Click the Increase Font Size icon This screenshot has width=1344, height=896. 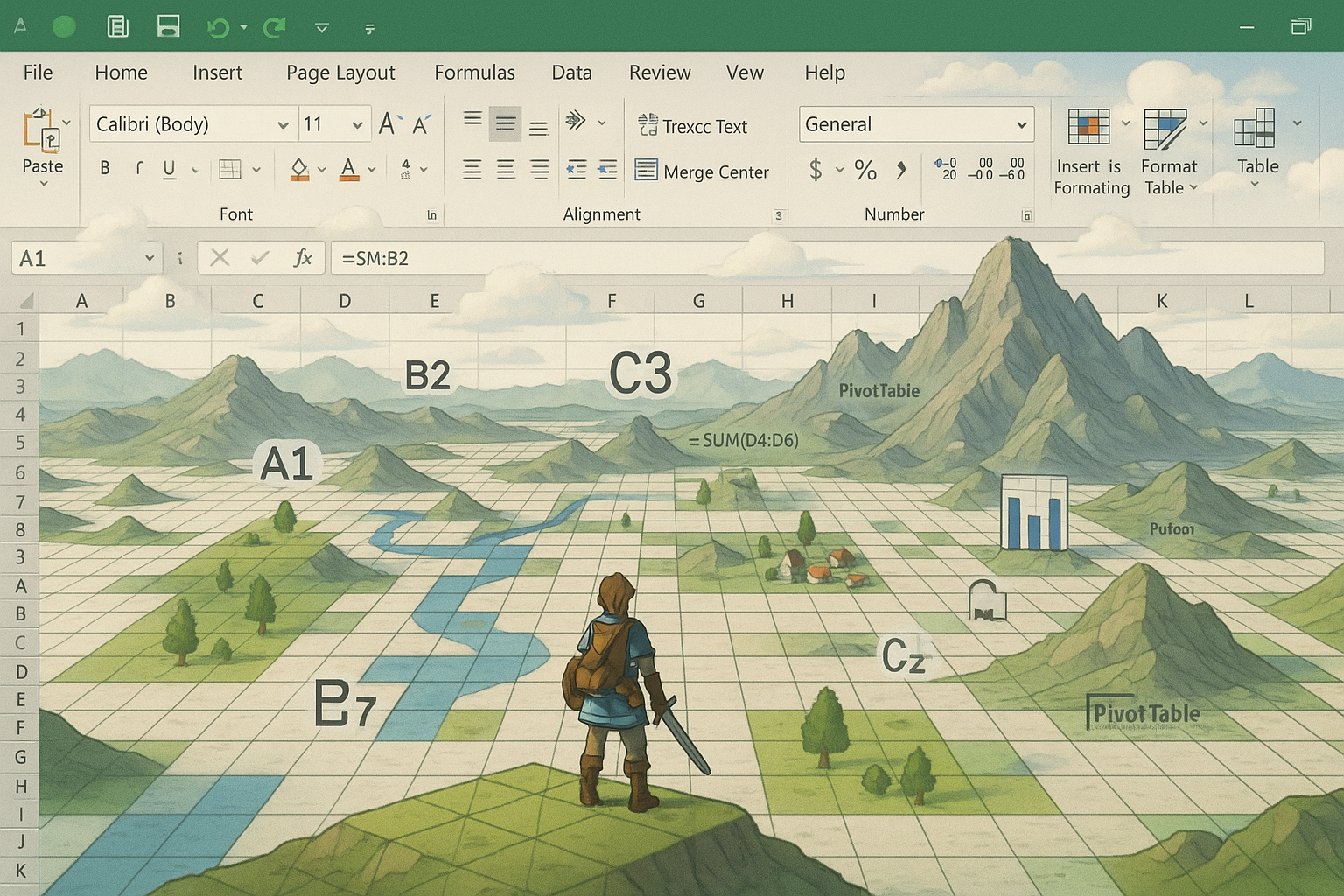coord(390,124)
